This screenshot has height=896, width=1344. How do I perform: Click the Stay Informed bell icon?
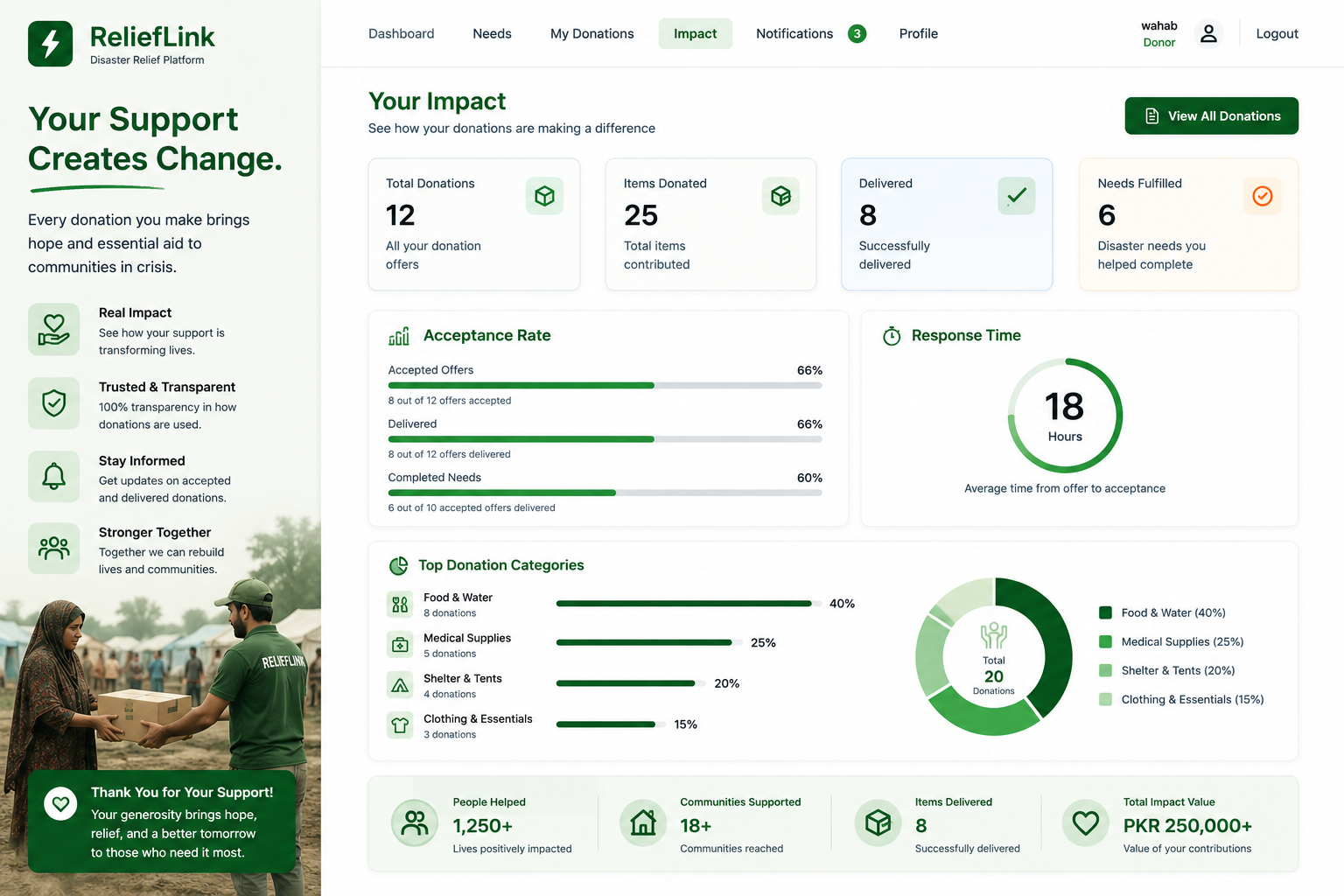(x=54, y=476)
